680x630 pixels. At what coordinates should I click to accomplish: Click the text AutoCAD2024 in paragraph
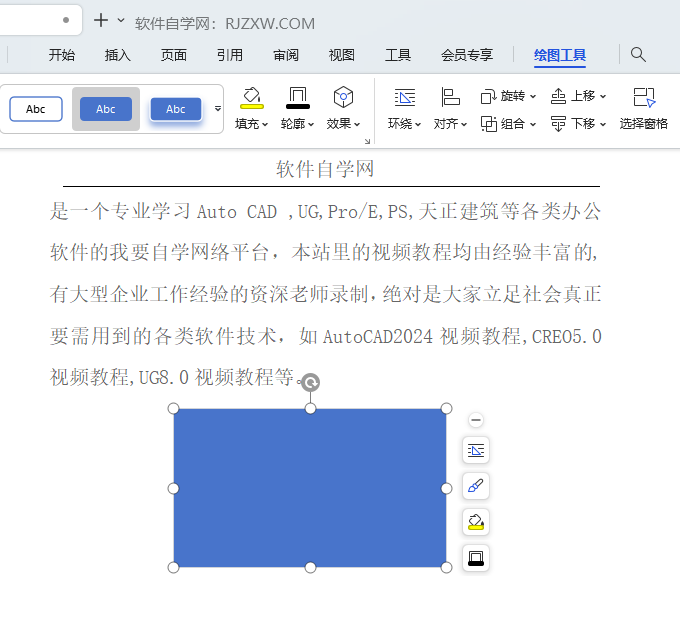pos(378,336)
